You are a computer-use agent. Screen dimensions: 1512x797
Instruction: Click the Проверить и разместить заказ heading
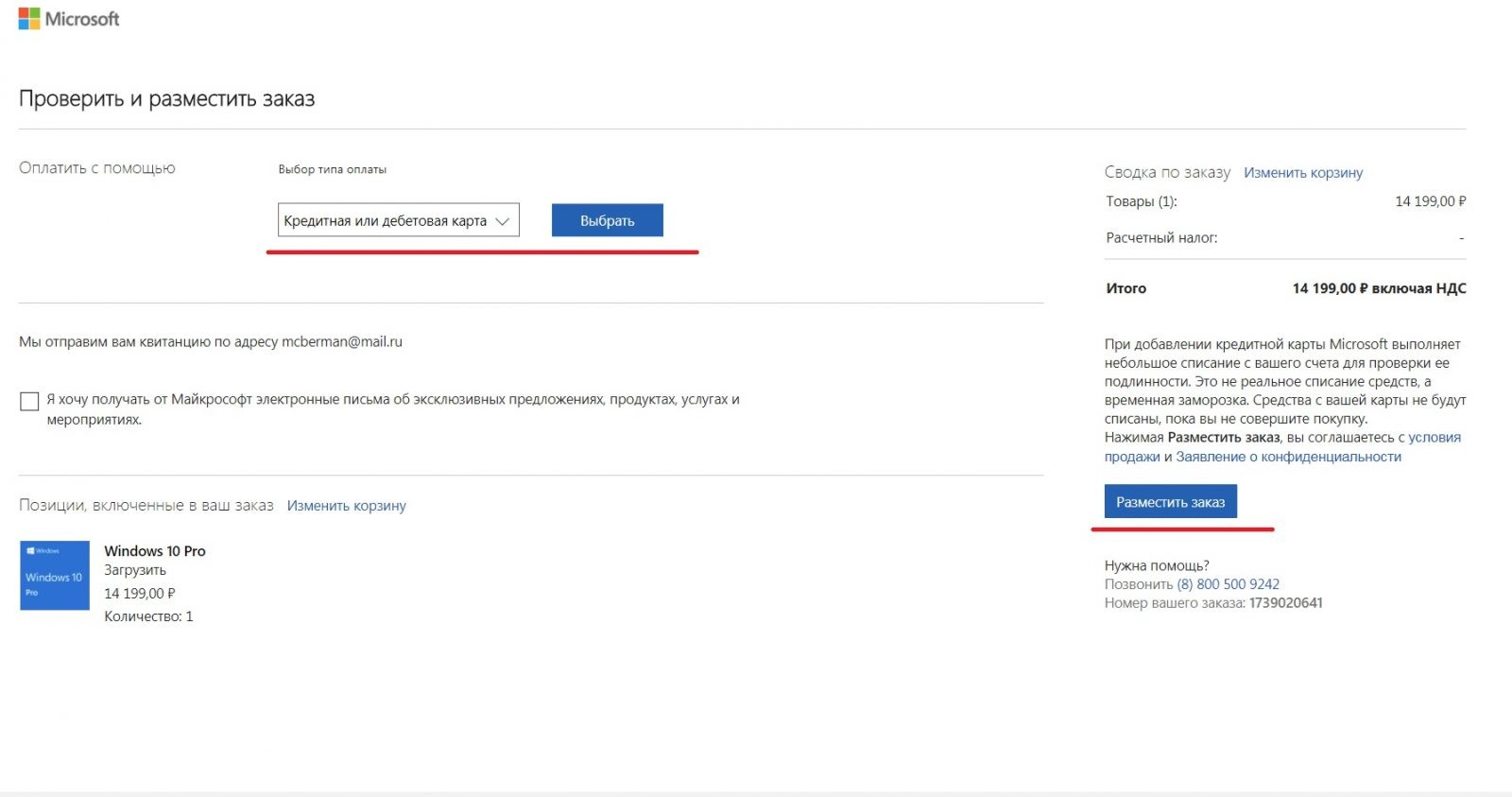click(x=167, y=99)
